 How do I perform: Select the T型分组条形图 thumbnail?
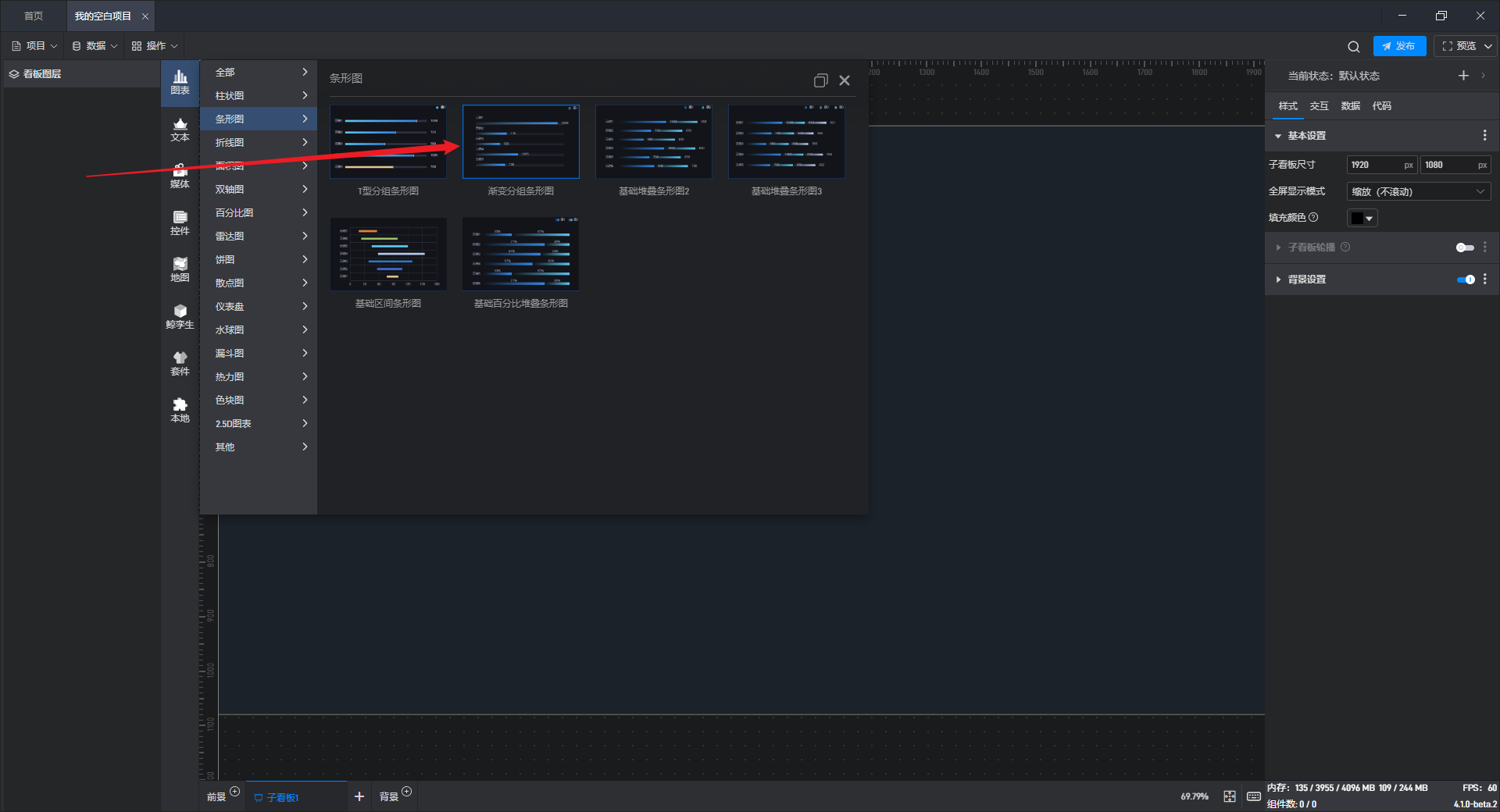coord(388,142)
